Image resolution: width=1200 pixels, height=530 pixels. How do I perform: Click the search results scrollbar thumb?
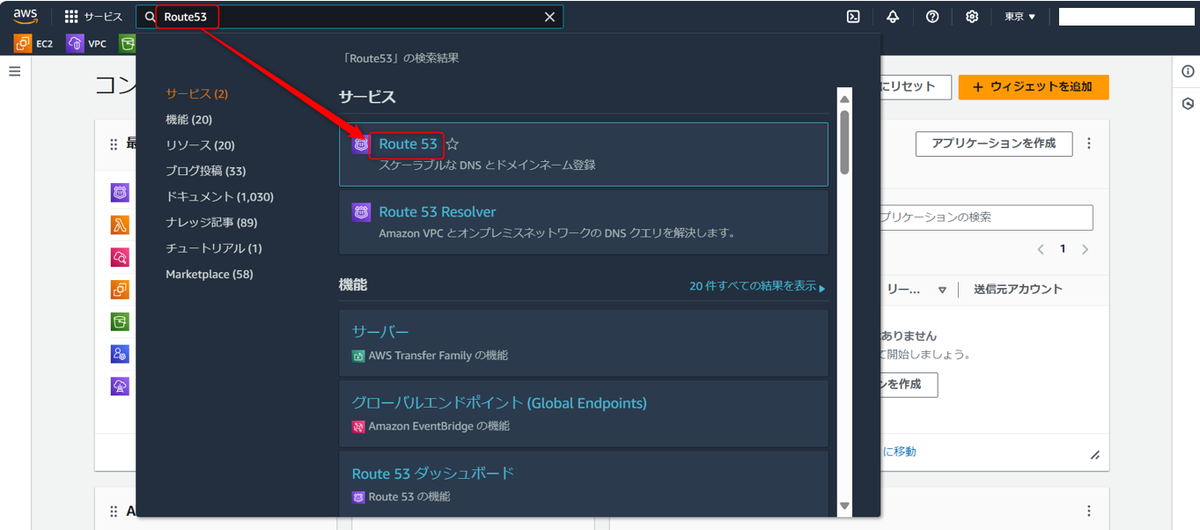[844, 140]
